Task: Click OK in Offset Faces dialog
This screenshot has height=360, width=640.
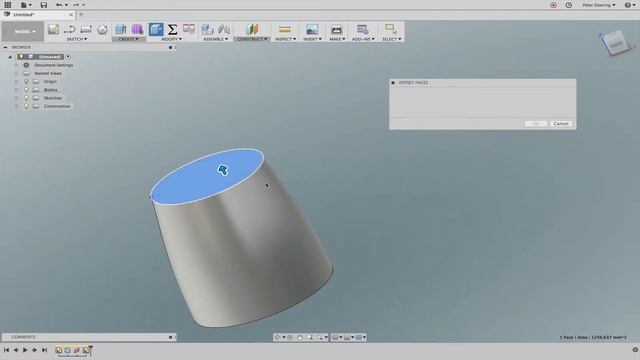Action: [536, 124]
